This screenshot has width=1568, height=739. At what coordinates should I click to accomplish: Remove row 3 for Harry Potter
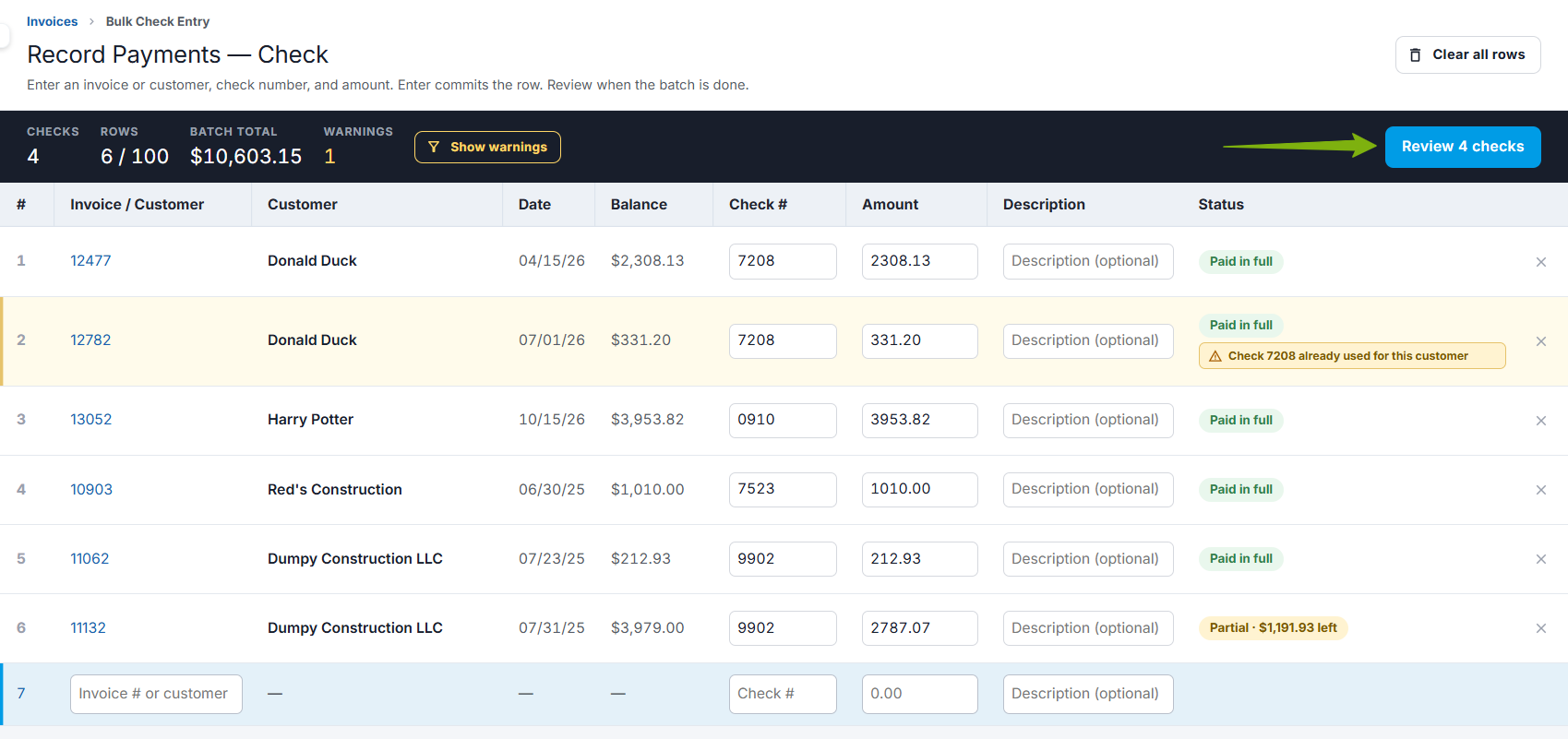coord(1540,421)
